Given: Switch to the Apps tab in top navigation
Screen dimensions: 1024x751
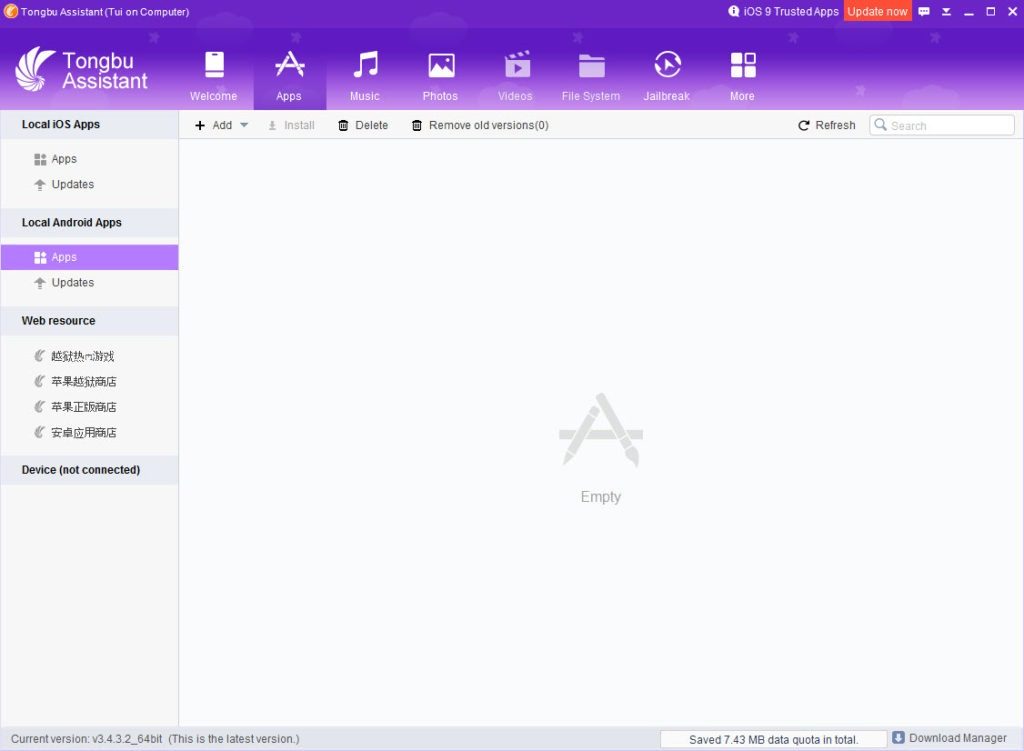Looking at the screenshot, I should pyautogui.click(x=289, y=76).
